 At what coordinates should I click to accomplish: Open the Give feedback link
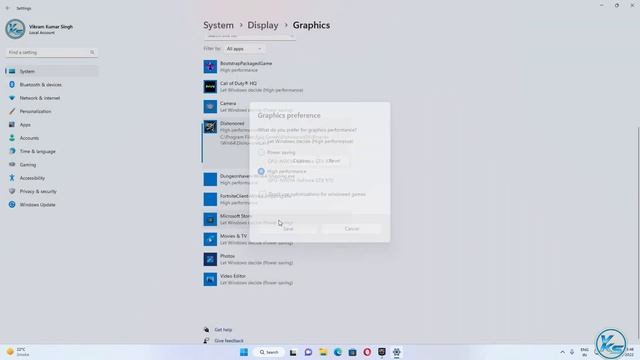(x=229, y=341)
